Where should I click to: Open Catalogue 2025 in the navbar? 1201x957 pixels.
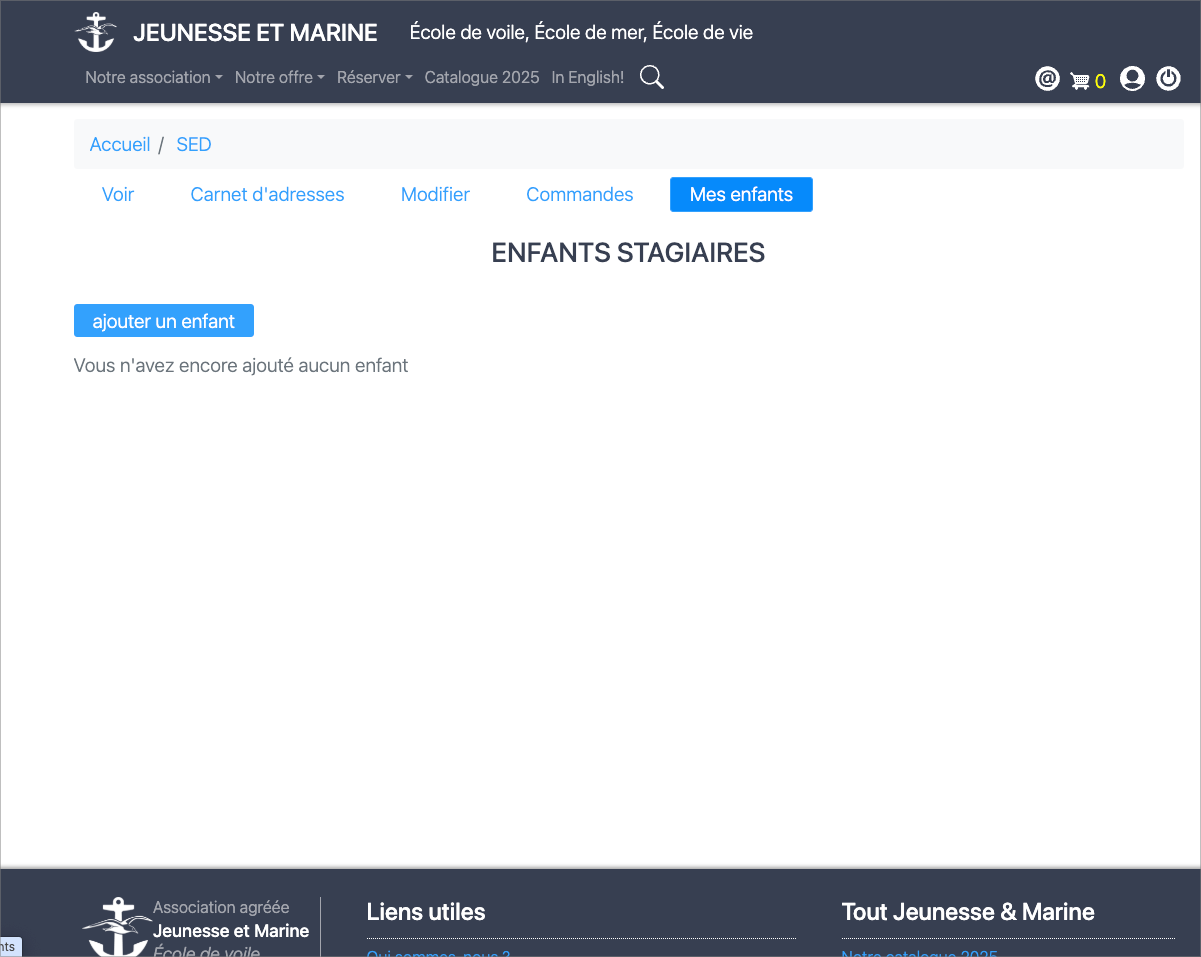tap(481, 78)
